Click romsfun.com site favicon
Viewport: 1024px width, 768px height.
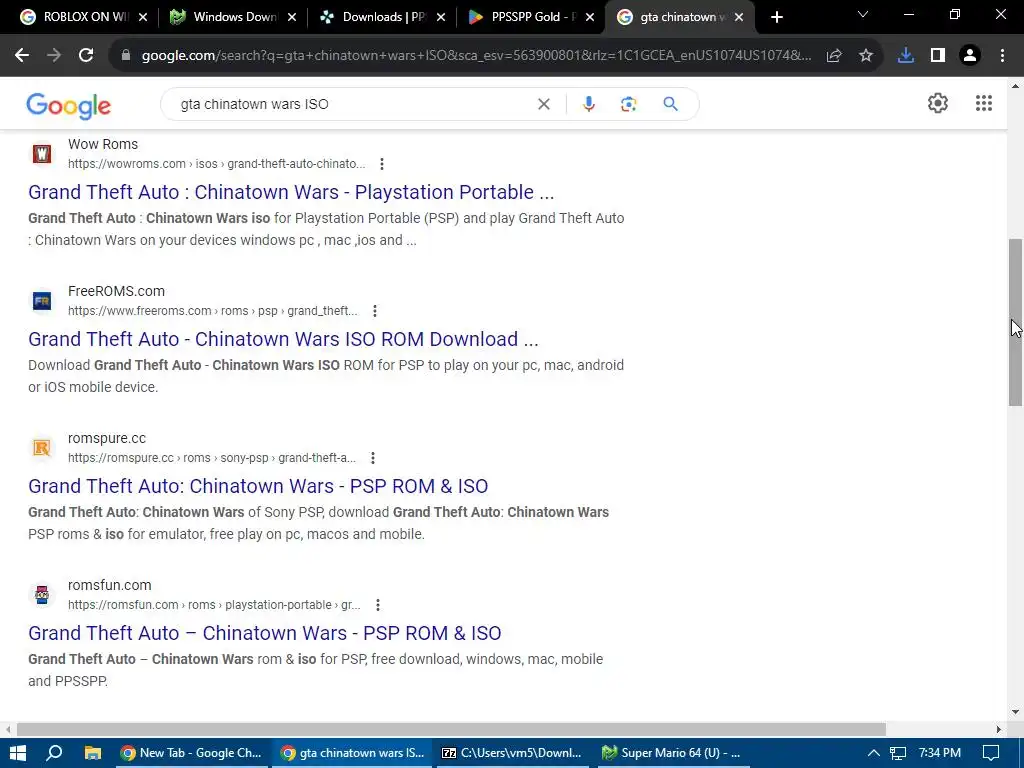[42, 595]
